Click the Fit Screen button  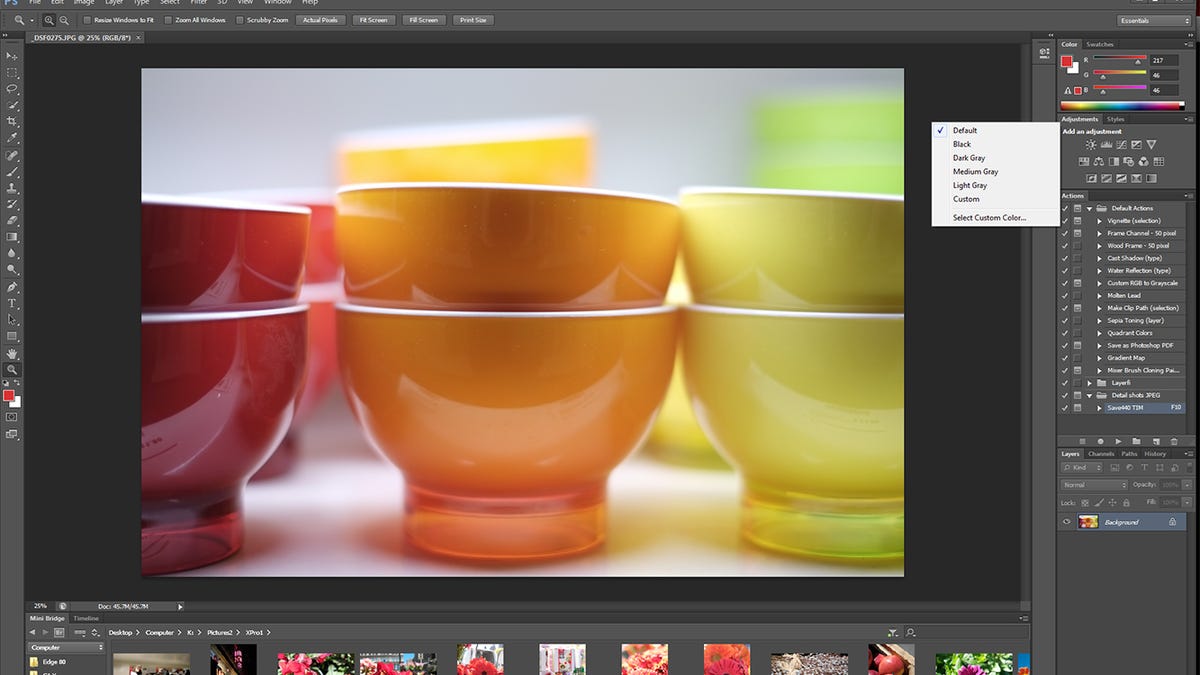pos(372,20)
